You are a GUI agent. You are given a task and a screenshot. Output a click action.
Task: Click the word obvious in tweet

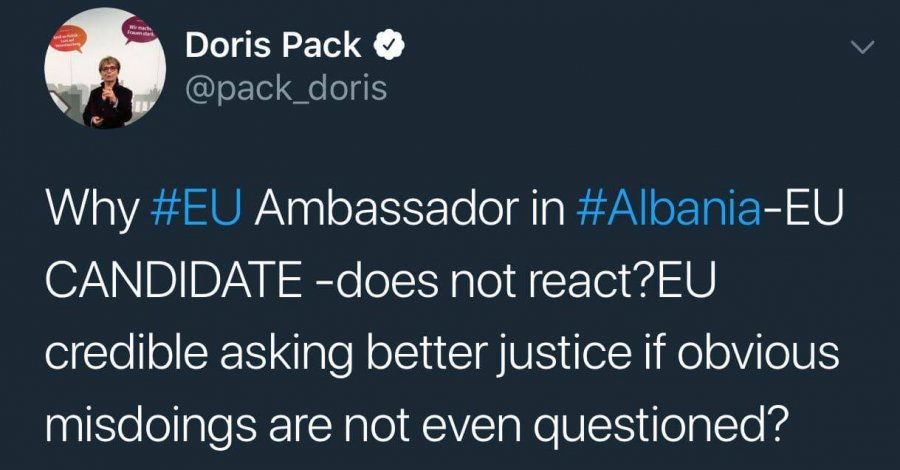coord(758,355)
